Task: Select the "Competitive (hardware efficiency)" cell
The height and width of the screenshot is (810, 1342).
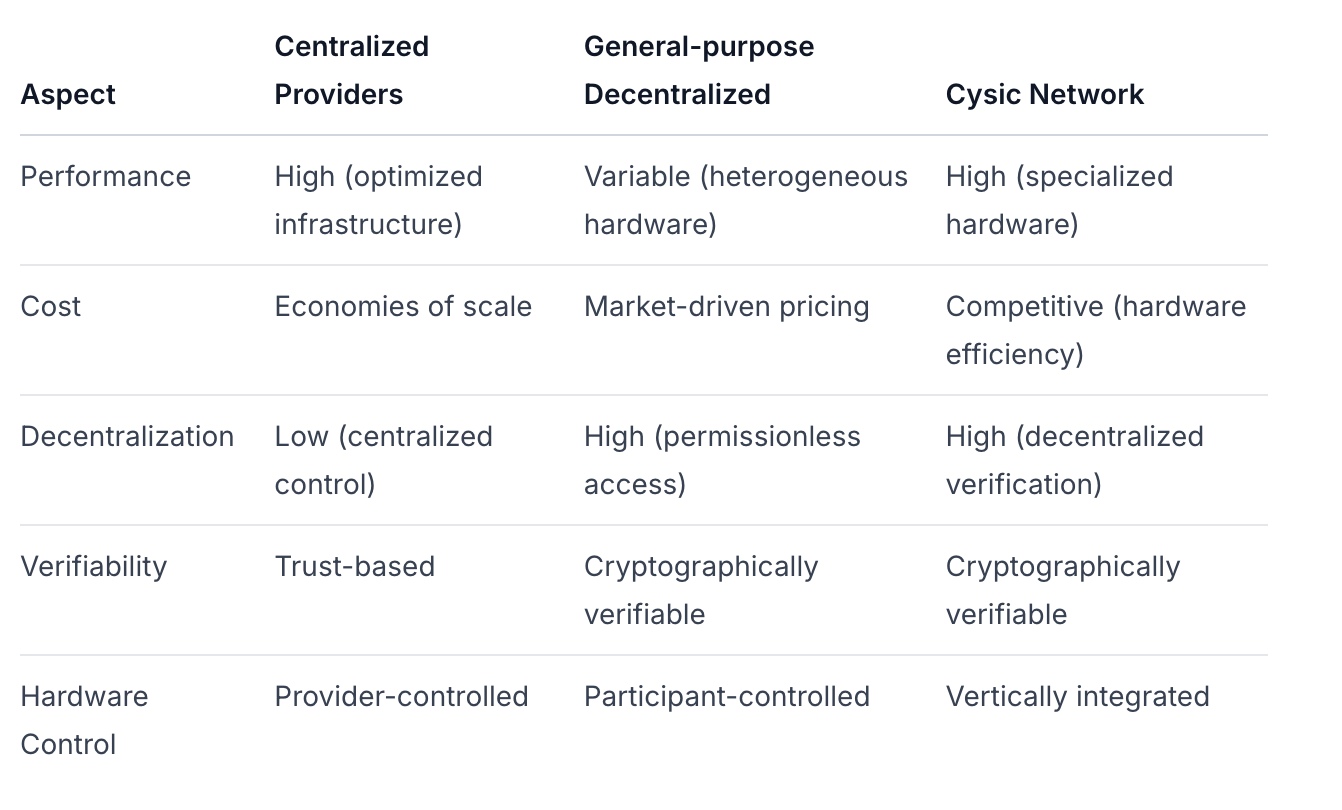Action: click(x=1095, y=330)
